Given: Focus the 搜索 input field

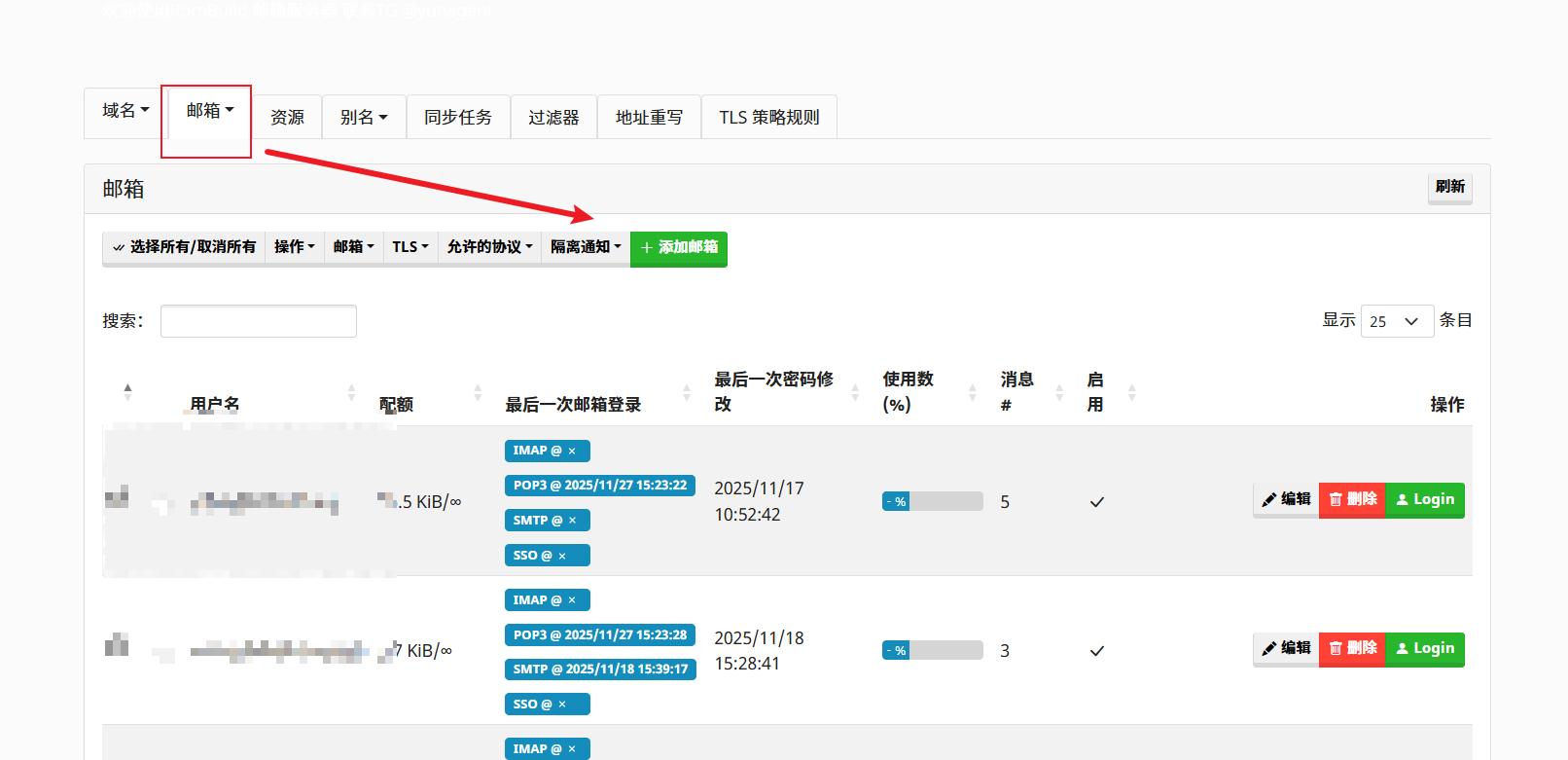Looking at the screenshot, I should [x=259, y=321].
